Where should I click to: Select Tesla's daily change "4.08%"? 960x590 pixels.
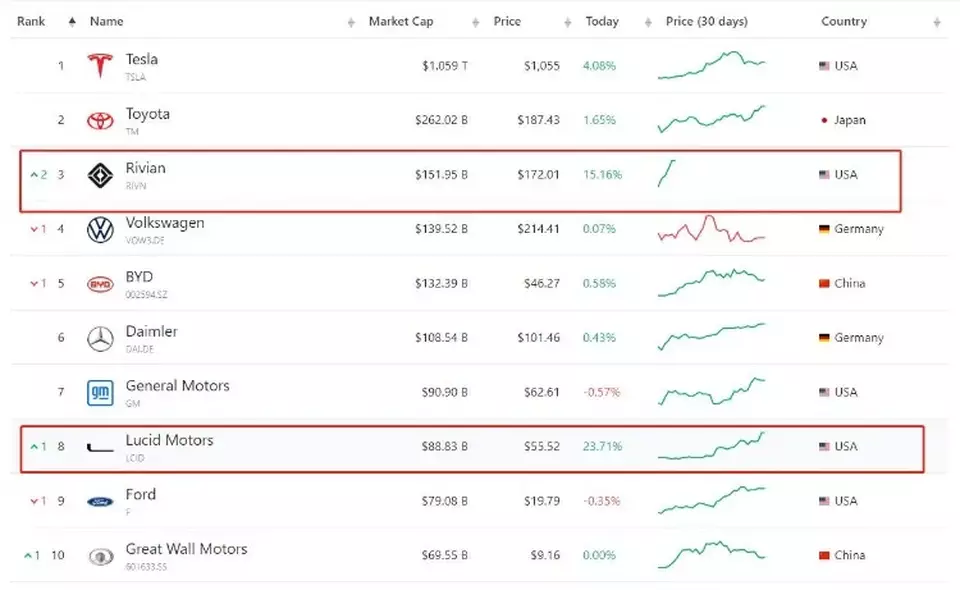[599, 65]
